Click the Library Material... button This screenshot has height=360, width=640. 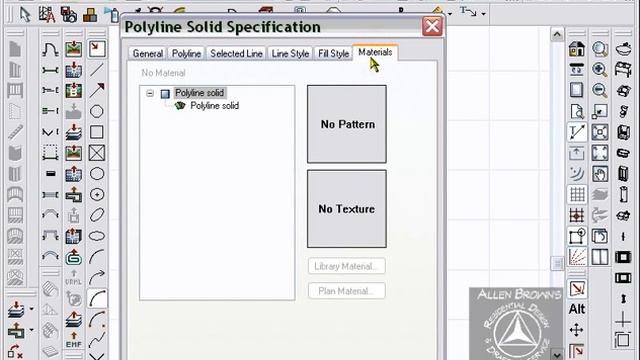pos(347,266)
